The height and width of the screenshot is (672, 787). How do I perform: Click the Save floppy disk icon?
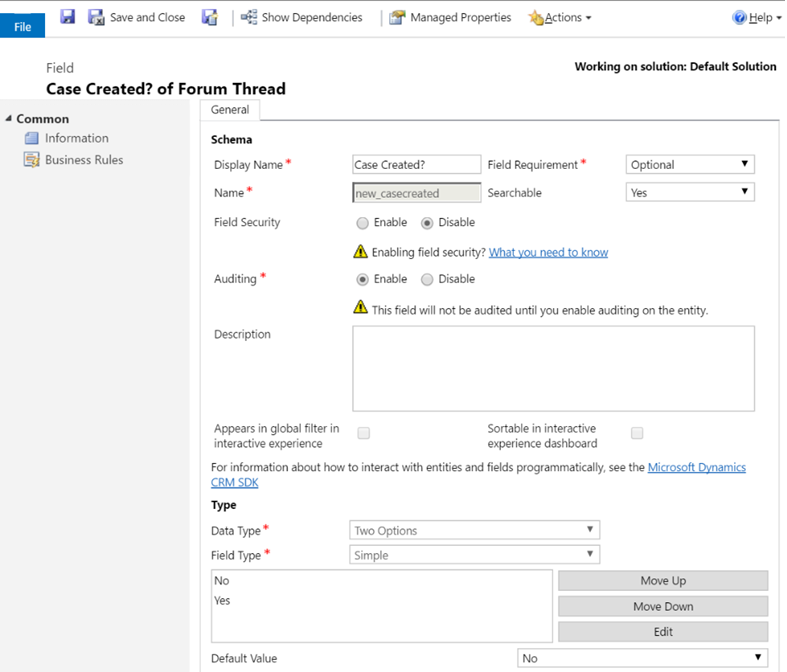[68, 17]
